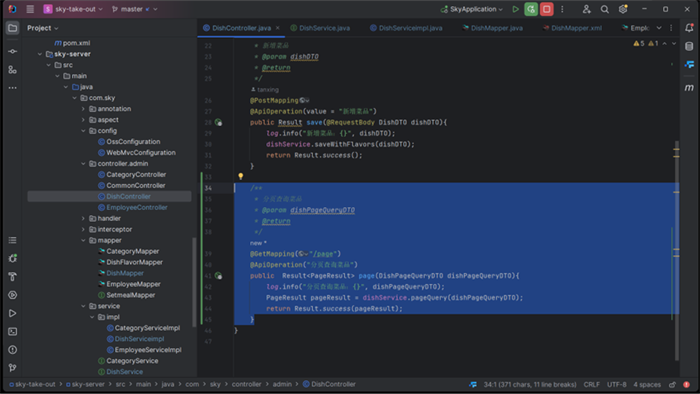This screenshot has height=394, width=700.
Task: Open the Git tool window icon
Action: tap(12, 368)
